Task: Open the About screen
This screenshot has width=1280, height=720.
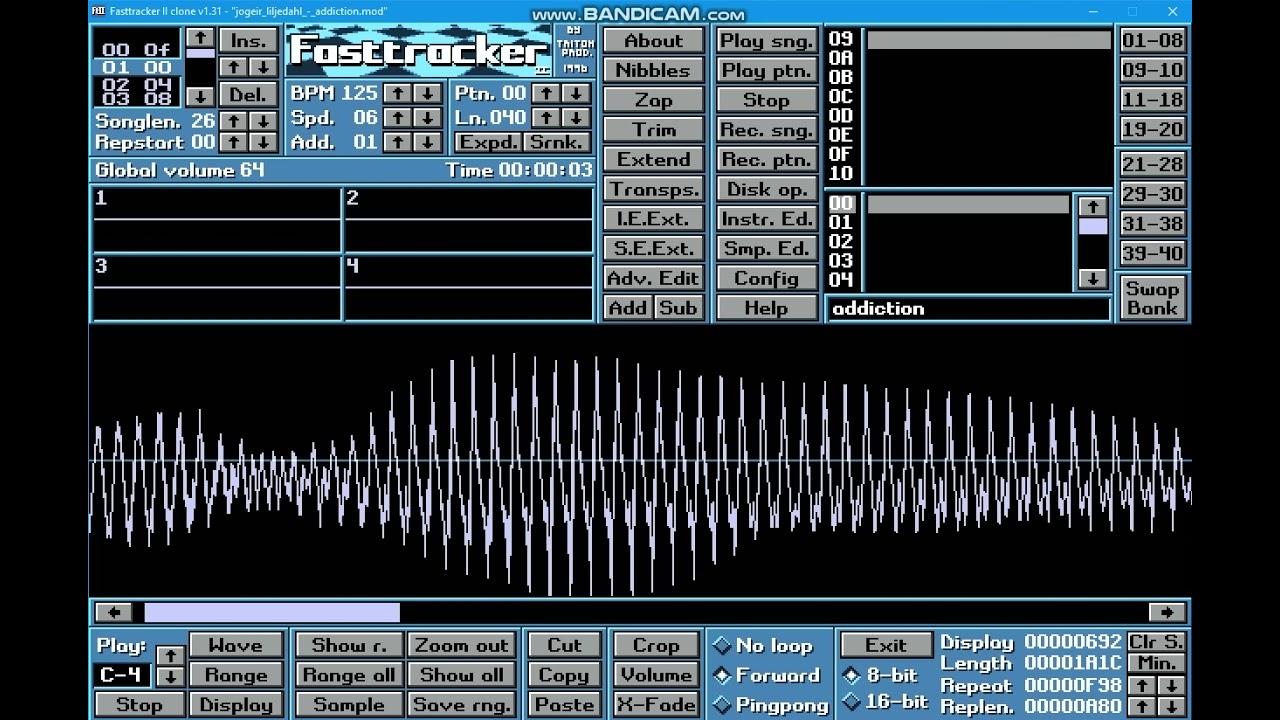Action: (653, 41)
